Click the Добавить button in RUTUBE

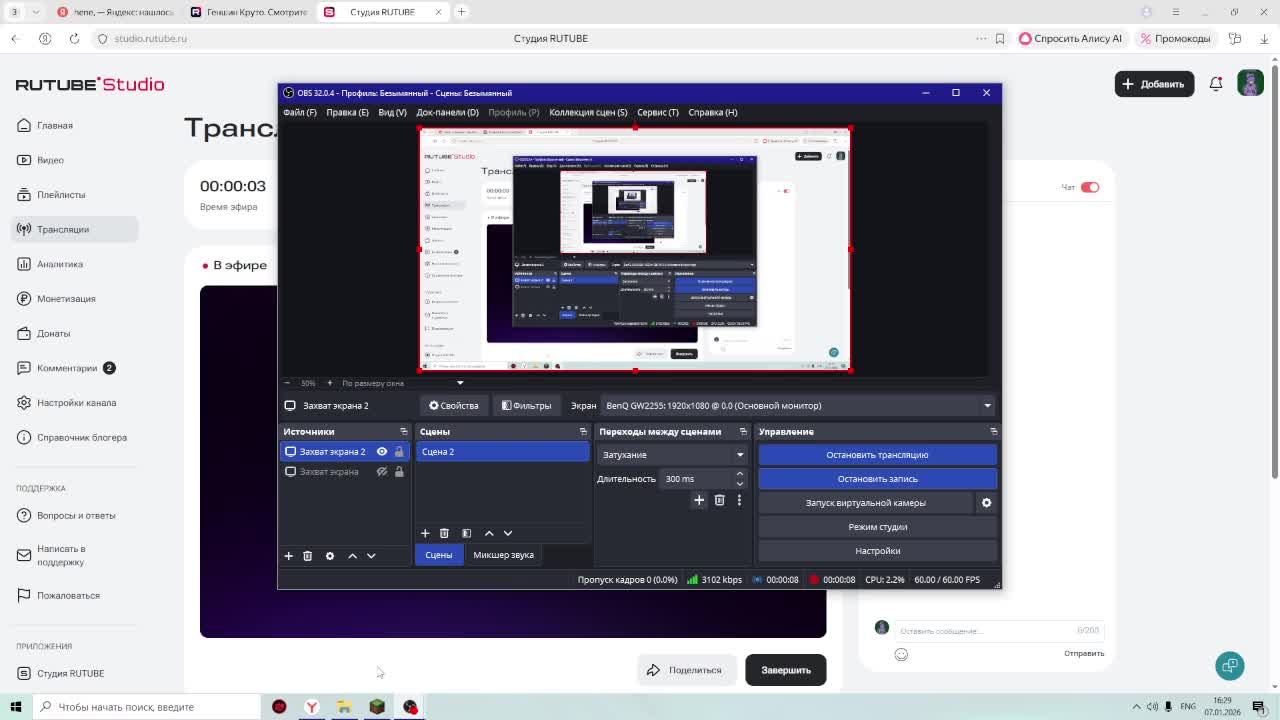pos(1154,84)
